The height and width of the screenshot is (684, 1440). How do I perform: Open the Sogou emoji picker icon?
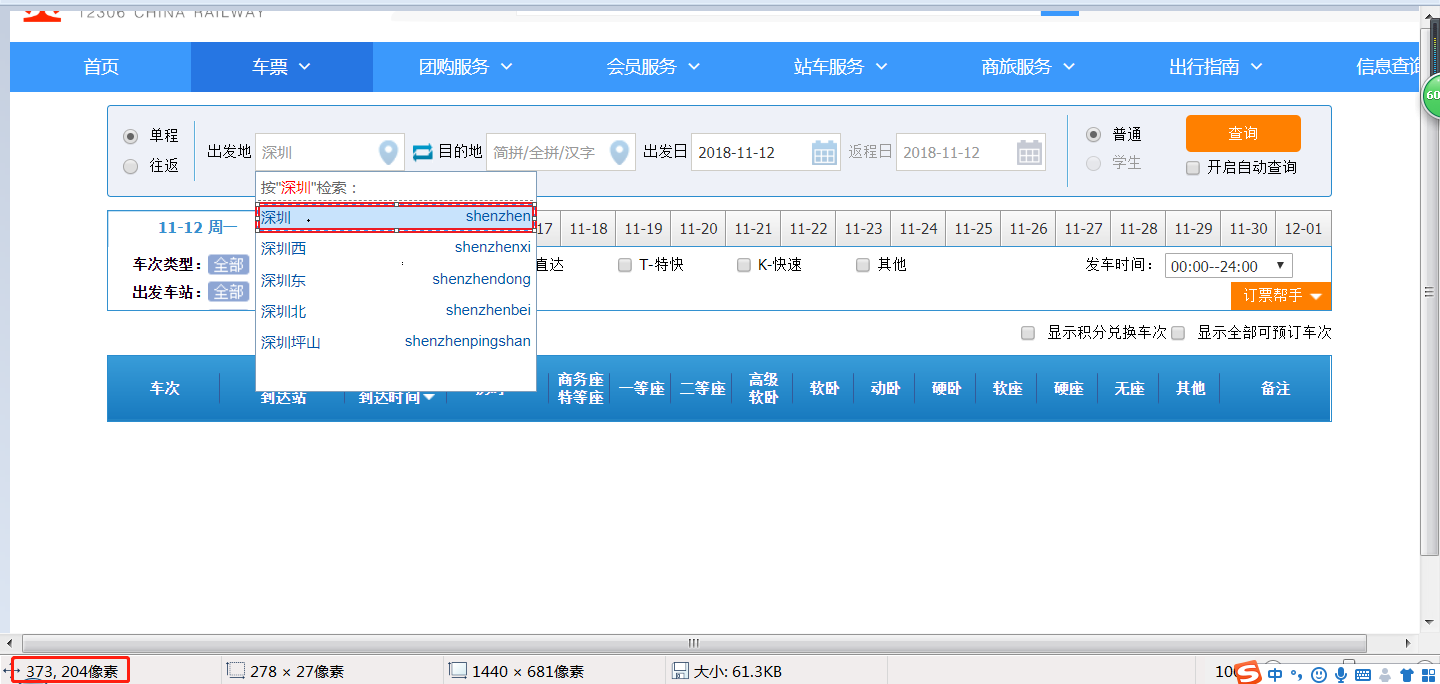(x=1318, y=673)
